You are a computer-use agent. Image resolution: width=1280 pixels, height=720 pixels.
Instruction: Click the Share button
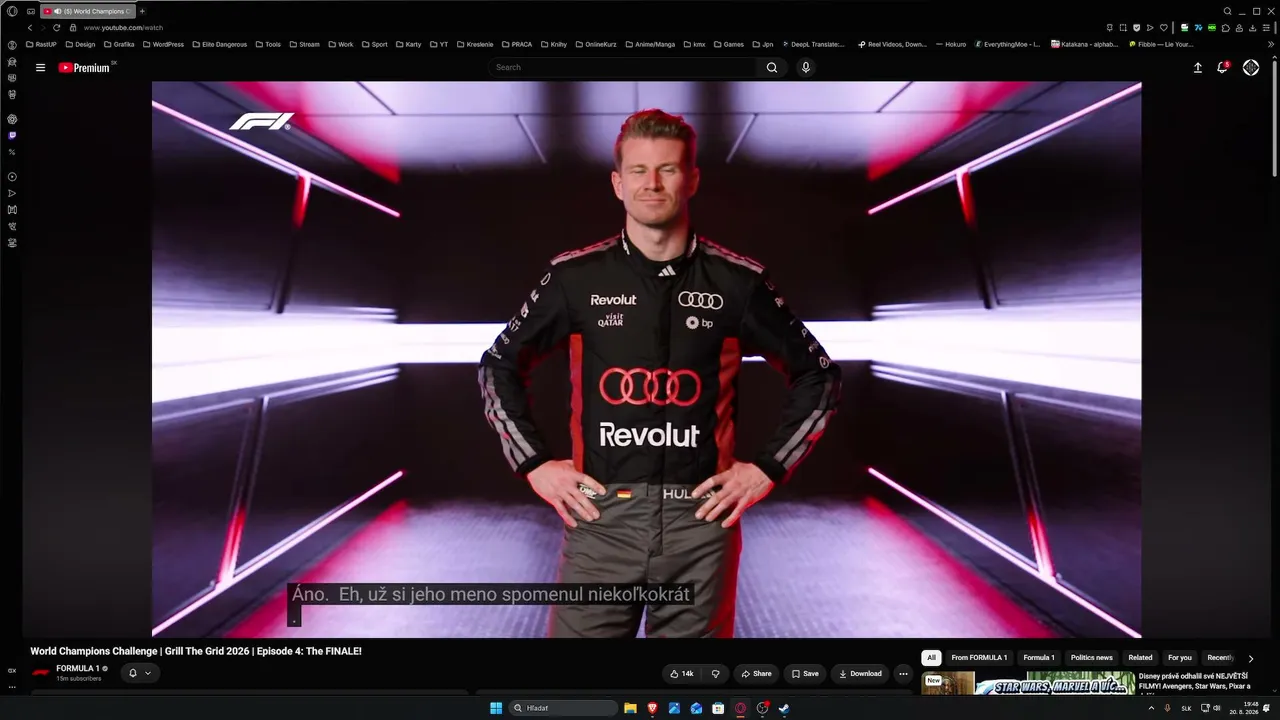coord(755,674)
